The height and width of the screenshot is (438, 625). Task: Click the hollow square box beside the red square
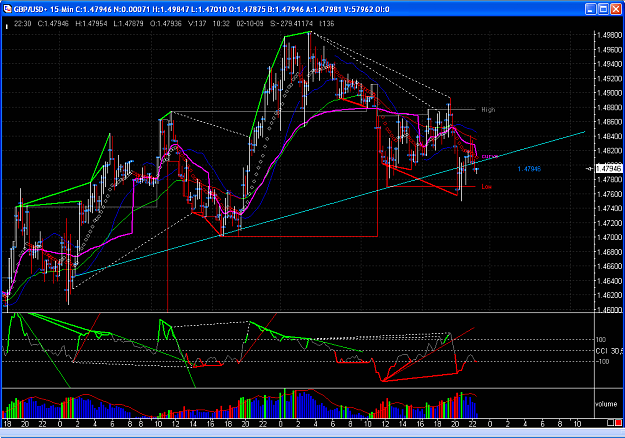coord(611,423)
